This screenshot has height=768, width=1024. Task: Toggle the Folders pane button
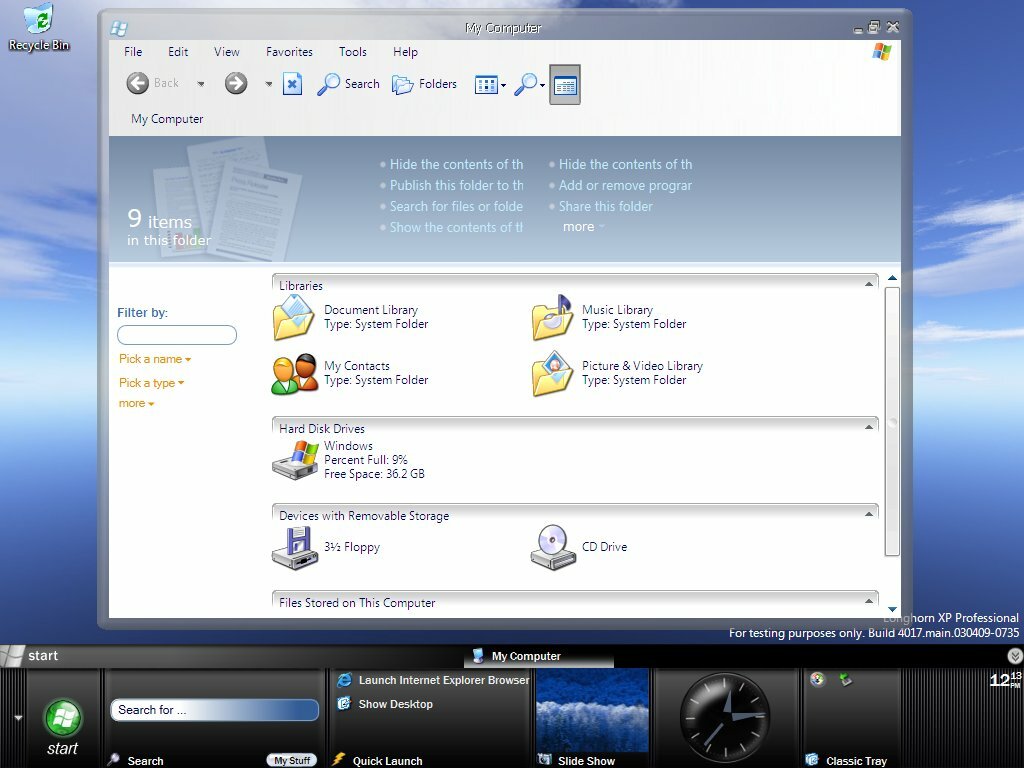point(424,84)
